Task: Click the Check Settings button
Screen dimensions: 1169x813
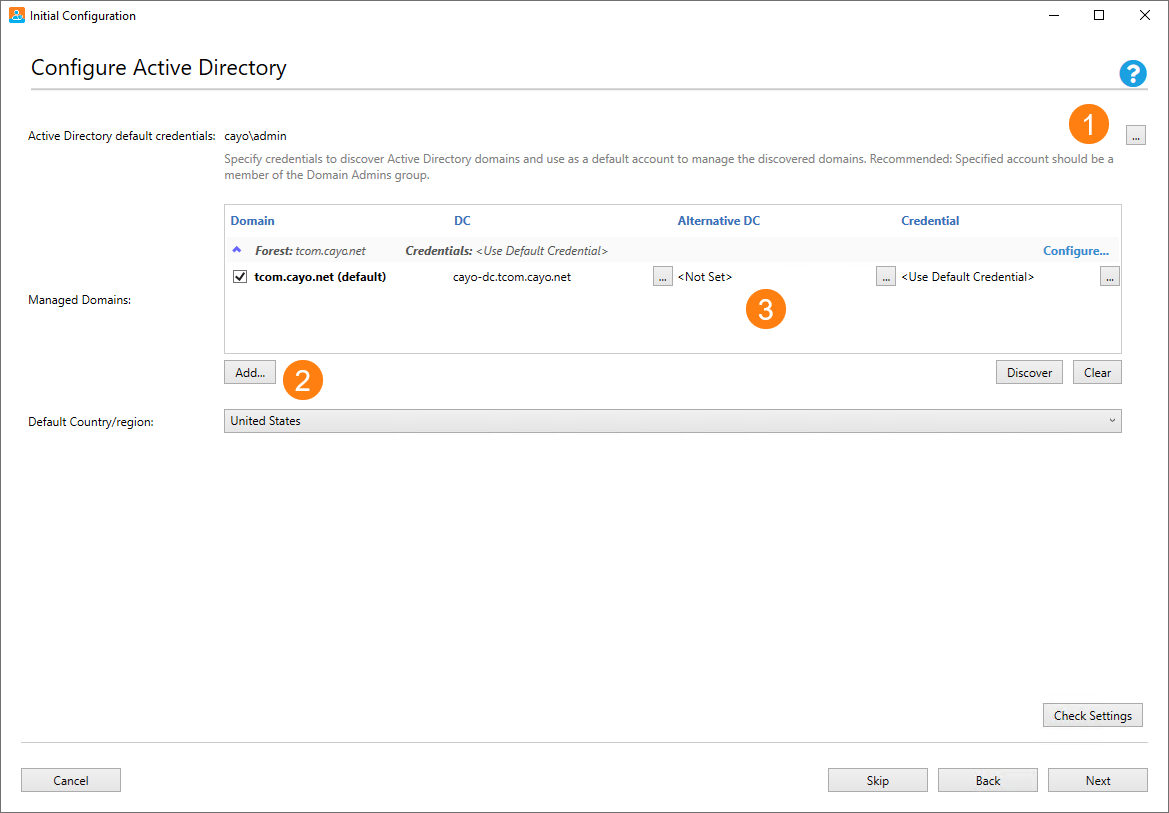Action: [1092, 715]
